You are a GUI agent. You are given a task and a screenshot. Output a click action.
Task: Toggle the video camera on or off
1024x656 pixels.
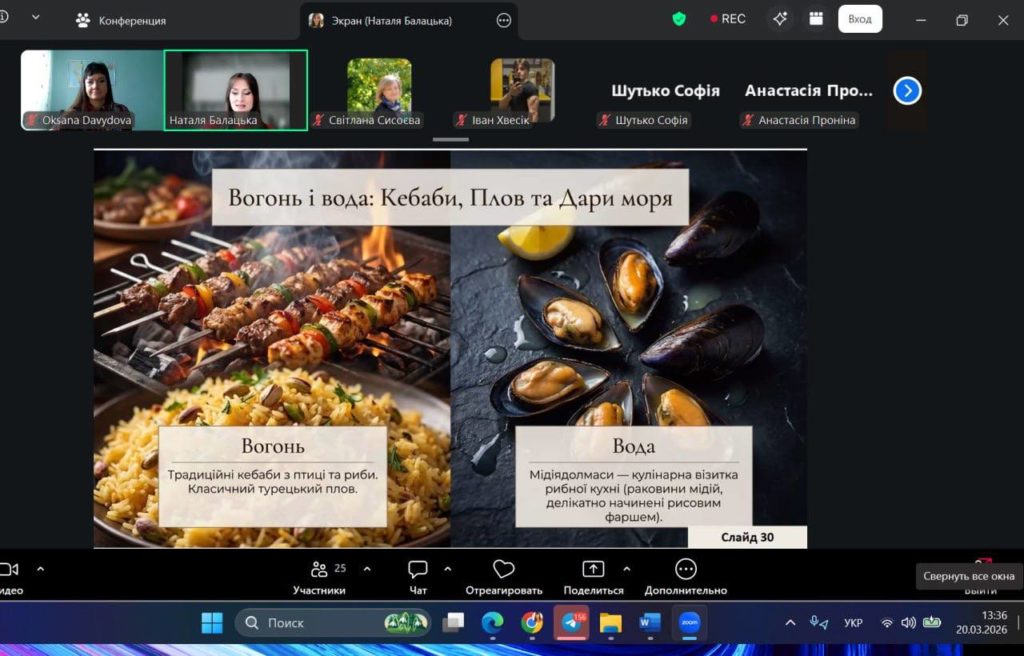point(9,570)
